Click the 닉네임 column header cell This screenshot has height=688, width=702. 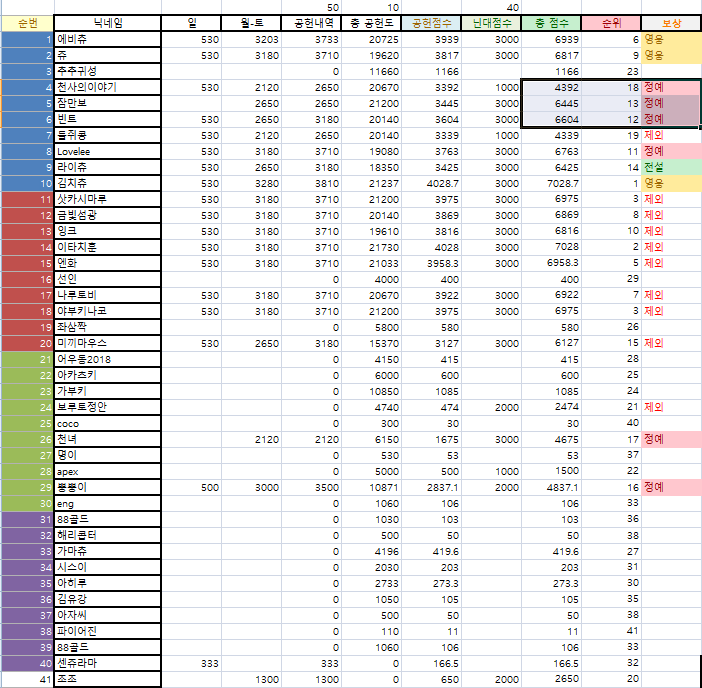click(107, 23)
